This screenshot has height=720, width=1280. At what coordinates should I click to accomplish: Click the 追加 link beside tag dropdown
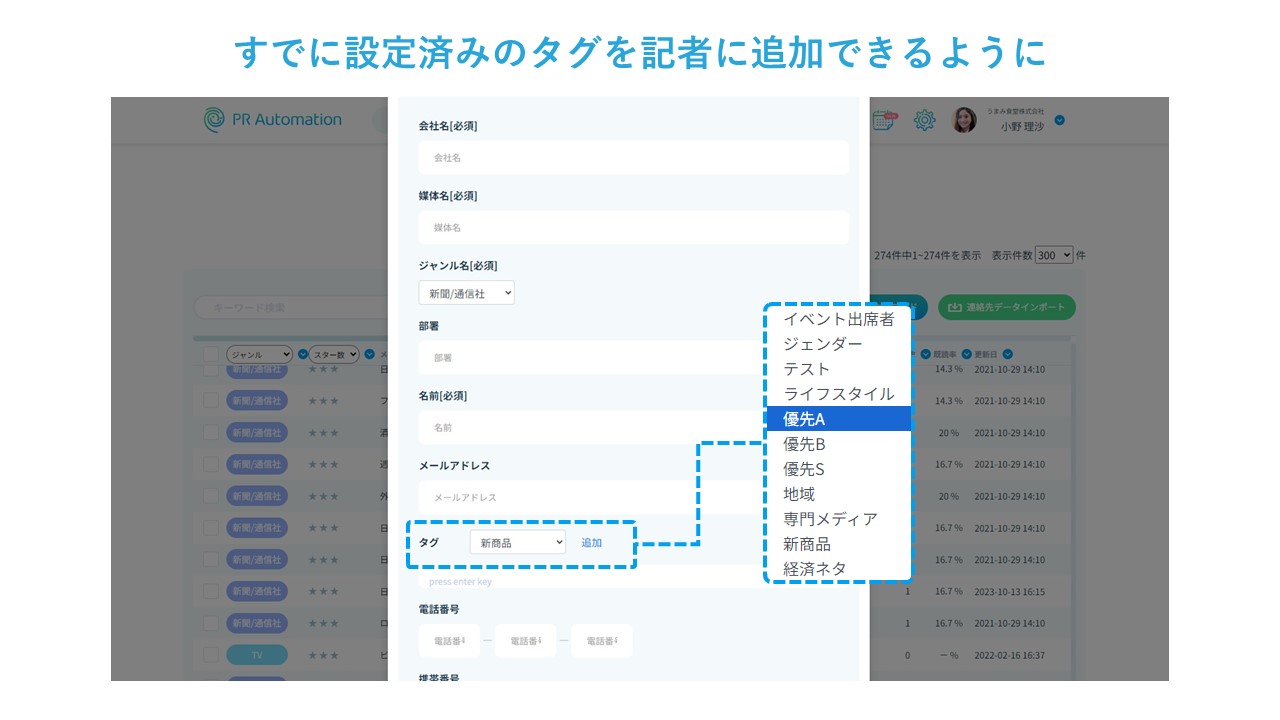point(592,543)
